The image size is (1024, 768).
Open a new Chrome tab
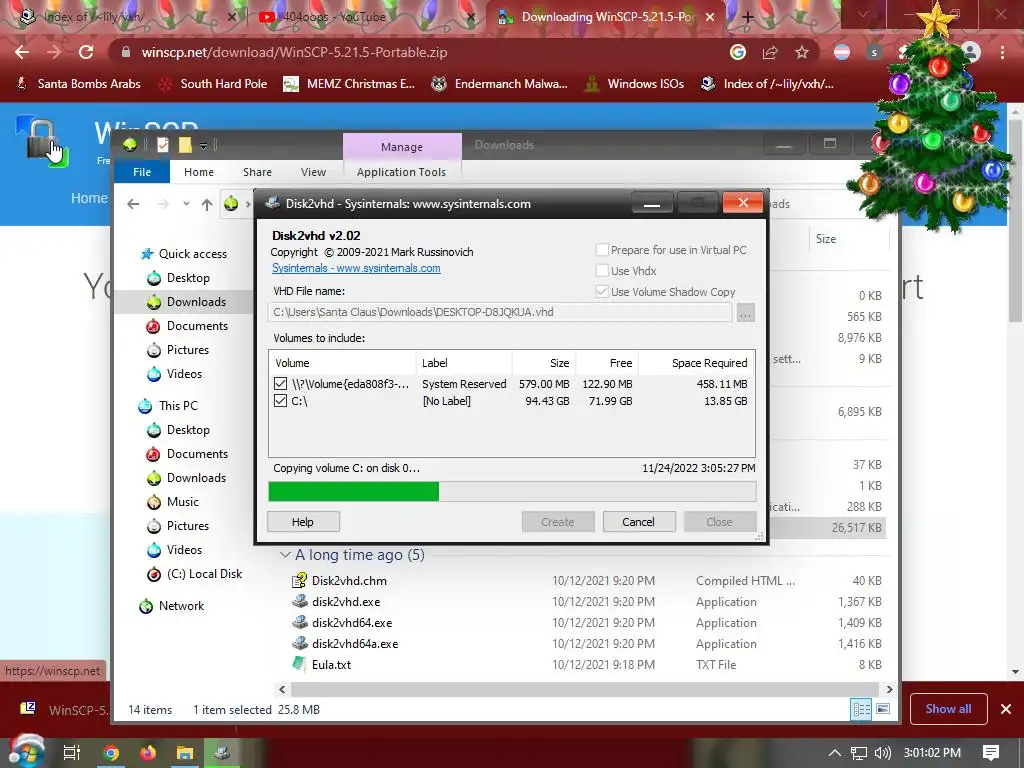748,17
